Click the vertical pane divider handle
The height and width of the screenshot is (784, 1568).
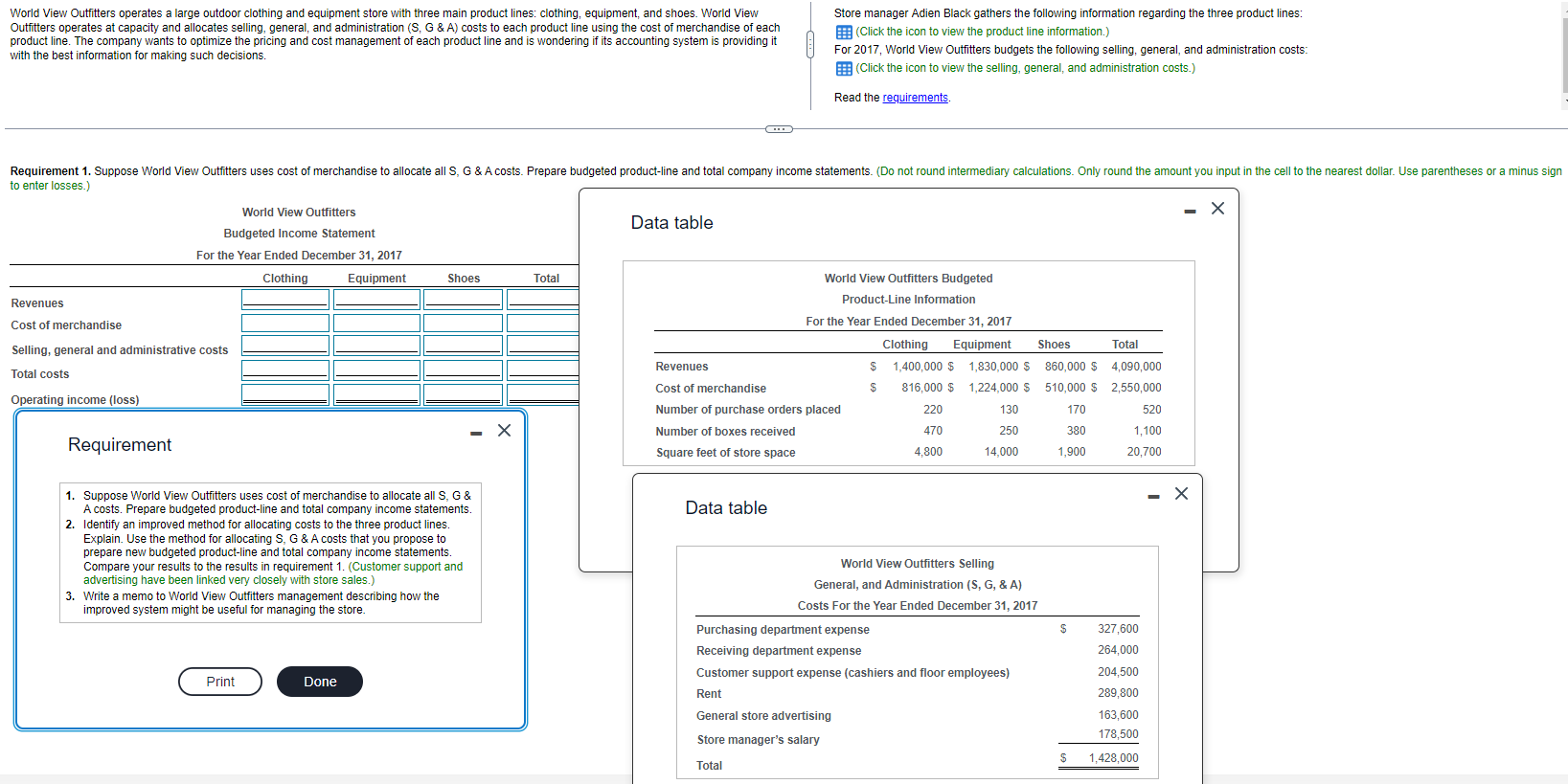[809, 44]
